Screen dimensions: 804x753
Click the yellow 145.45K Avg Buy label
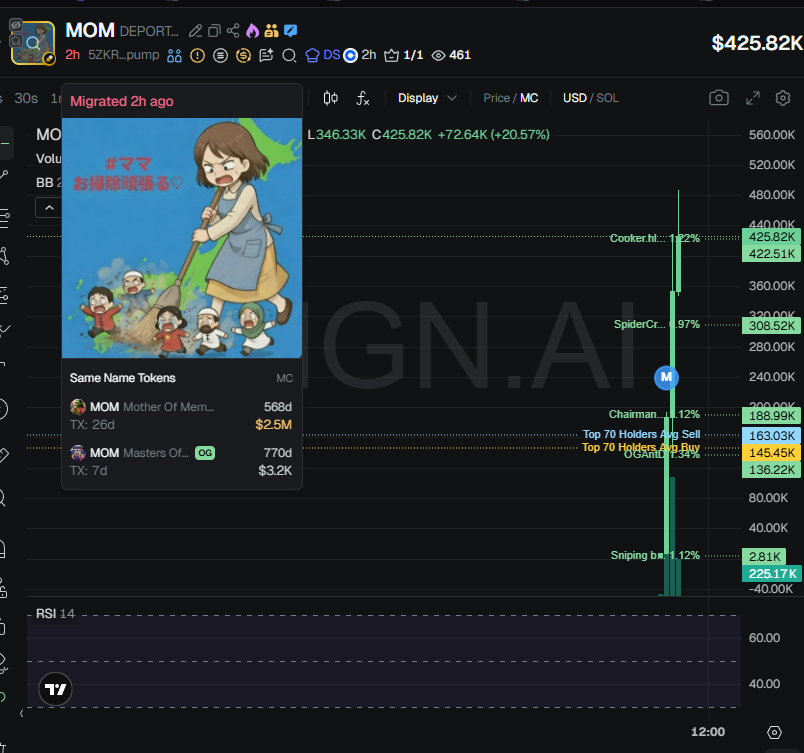771,453
